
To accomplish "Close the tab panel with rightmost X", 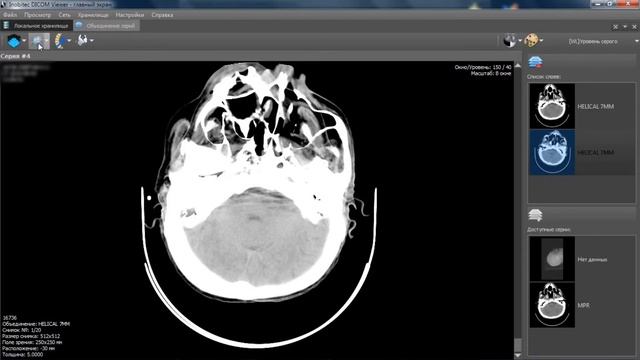I will [634, 27].
